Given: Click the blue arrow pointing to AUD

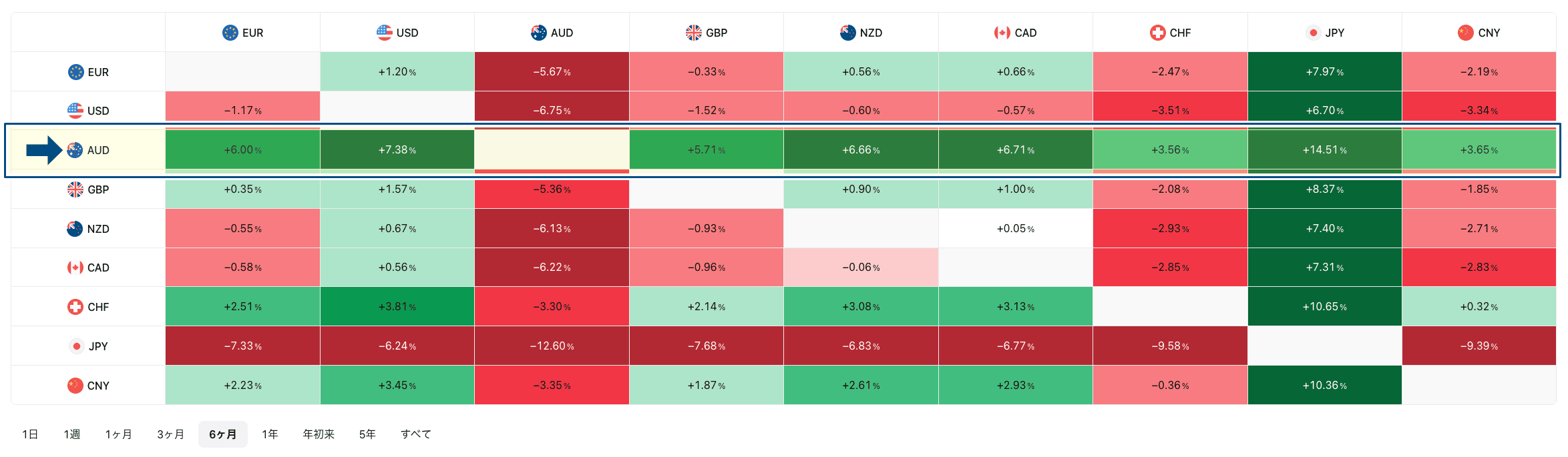Looking at the screenshot, I should click(44, 150).
